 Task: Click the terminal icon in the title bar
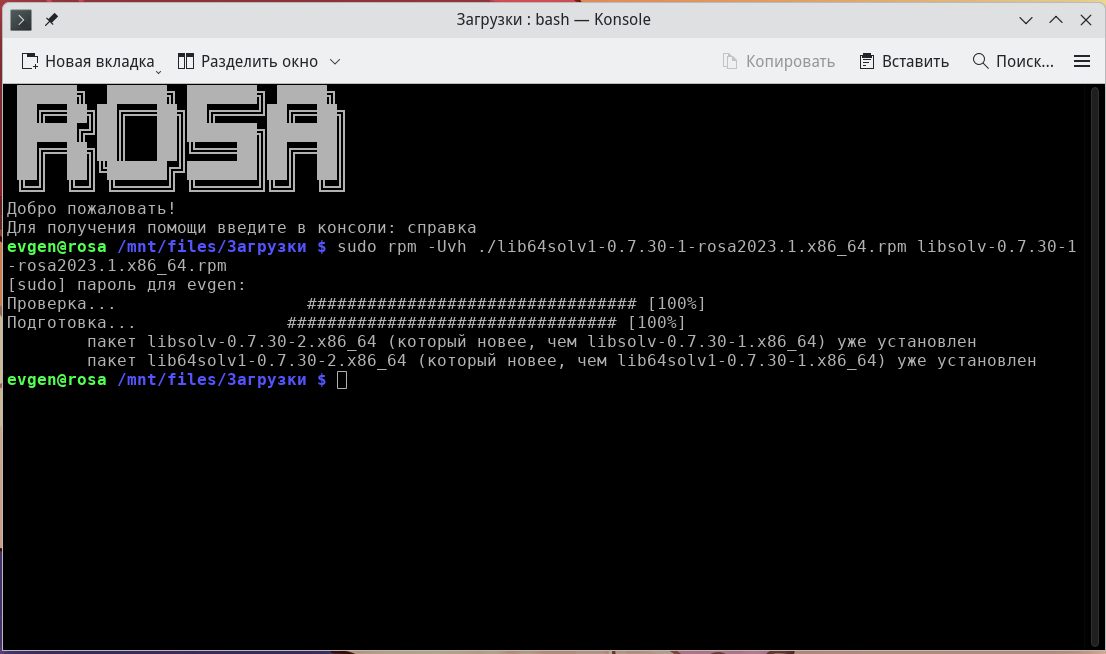click(20, 20)
